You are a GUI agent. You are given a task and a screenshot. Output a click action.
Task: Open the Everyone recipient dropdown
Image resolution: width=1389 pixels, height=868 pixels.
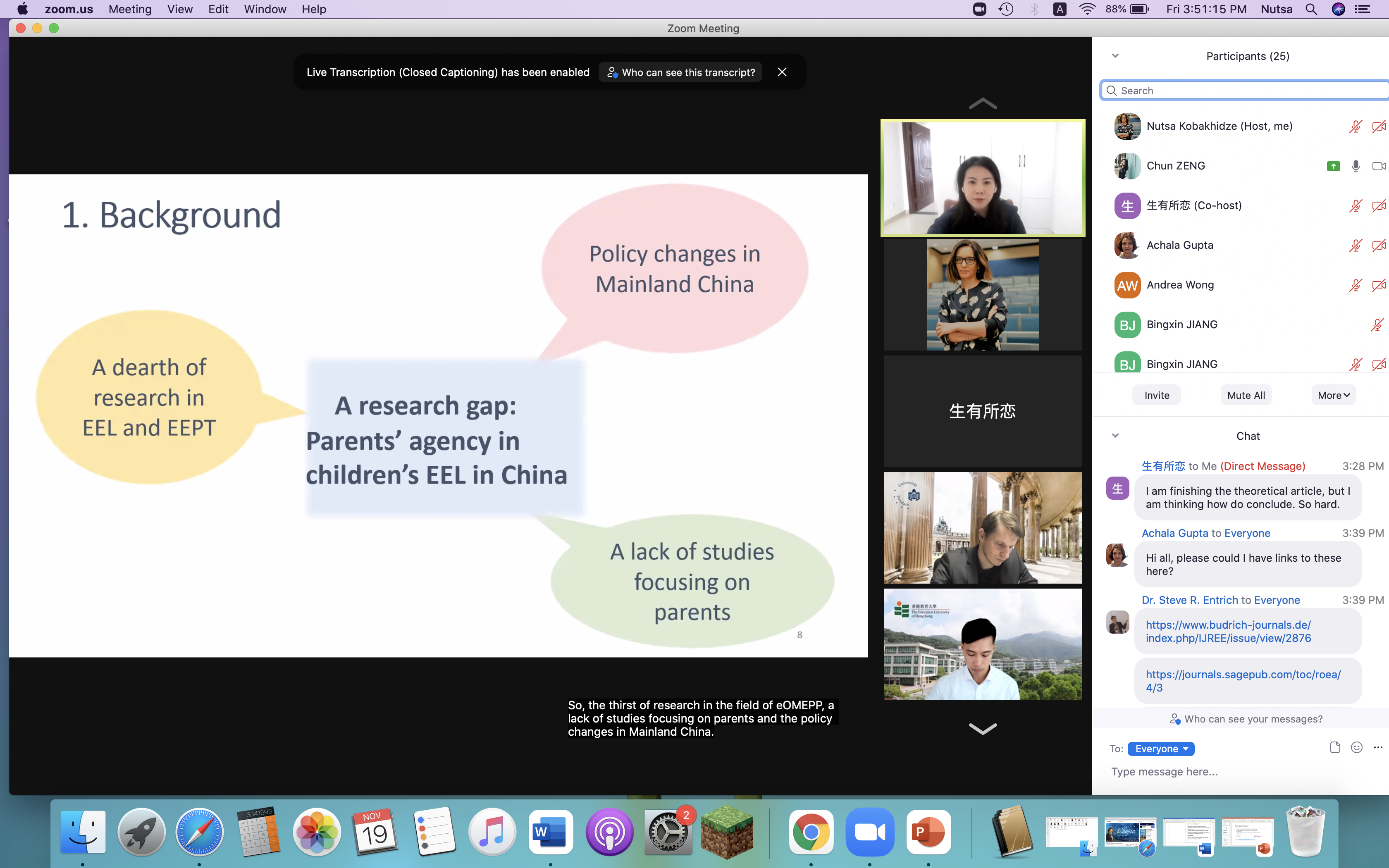tap(1160, 749)
